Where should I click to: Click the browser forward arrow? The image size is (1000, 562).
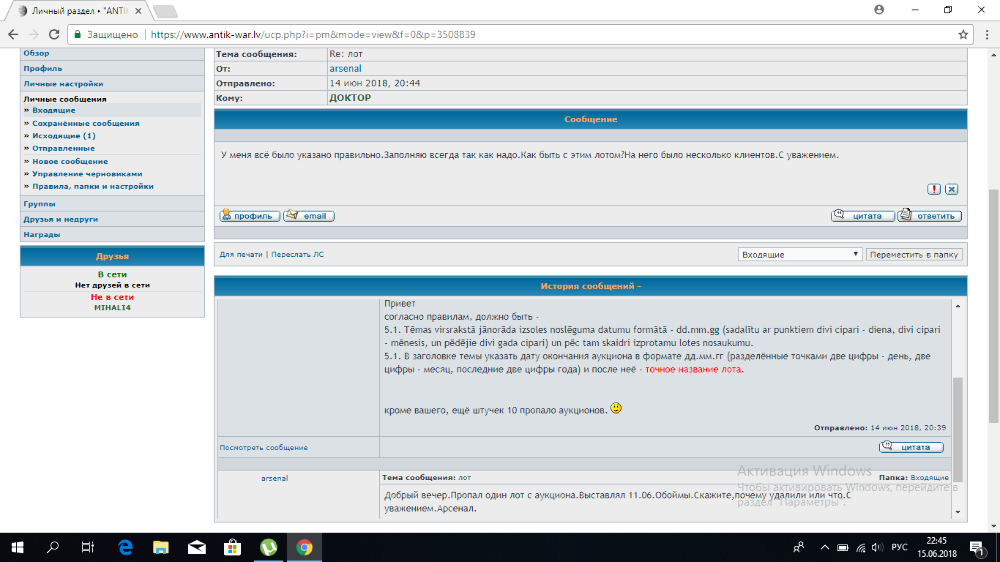click(33, 34)
